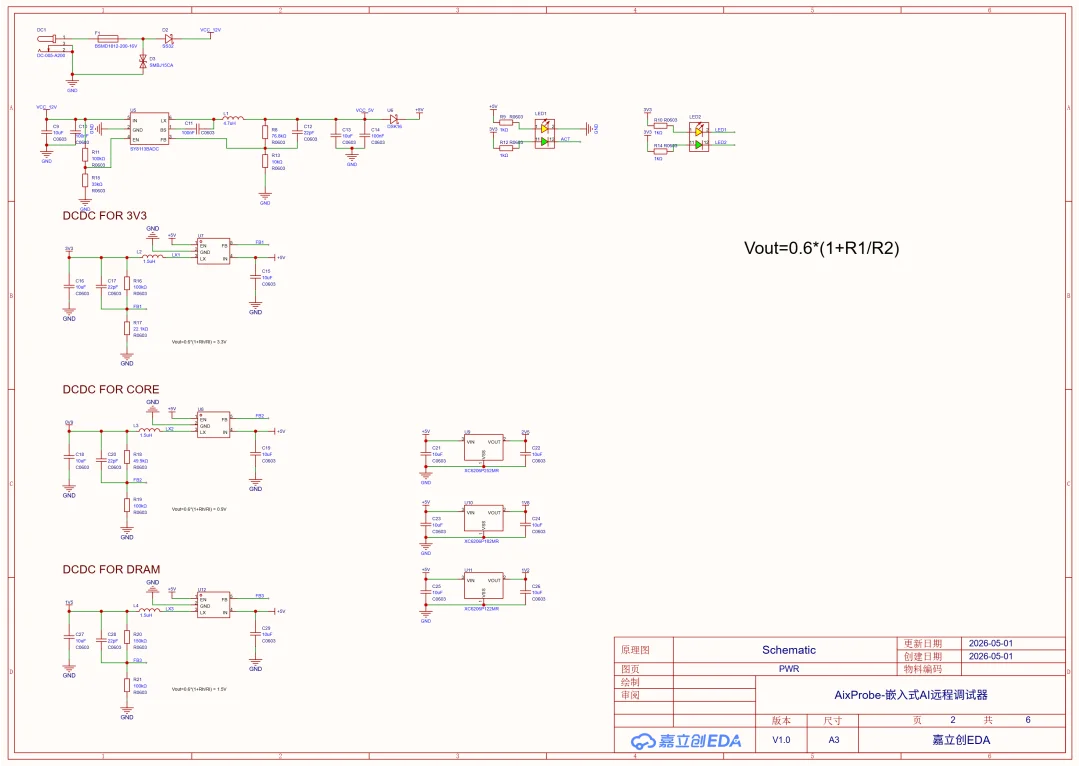Click capacitor C21 symbol

point(426,454)
